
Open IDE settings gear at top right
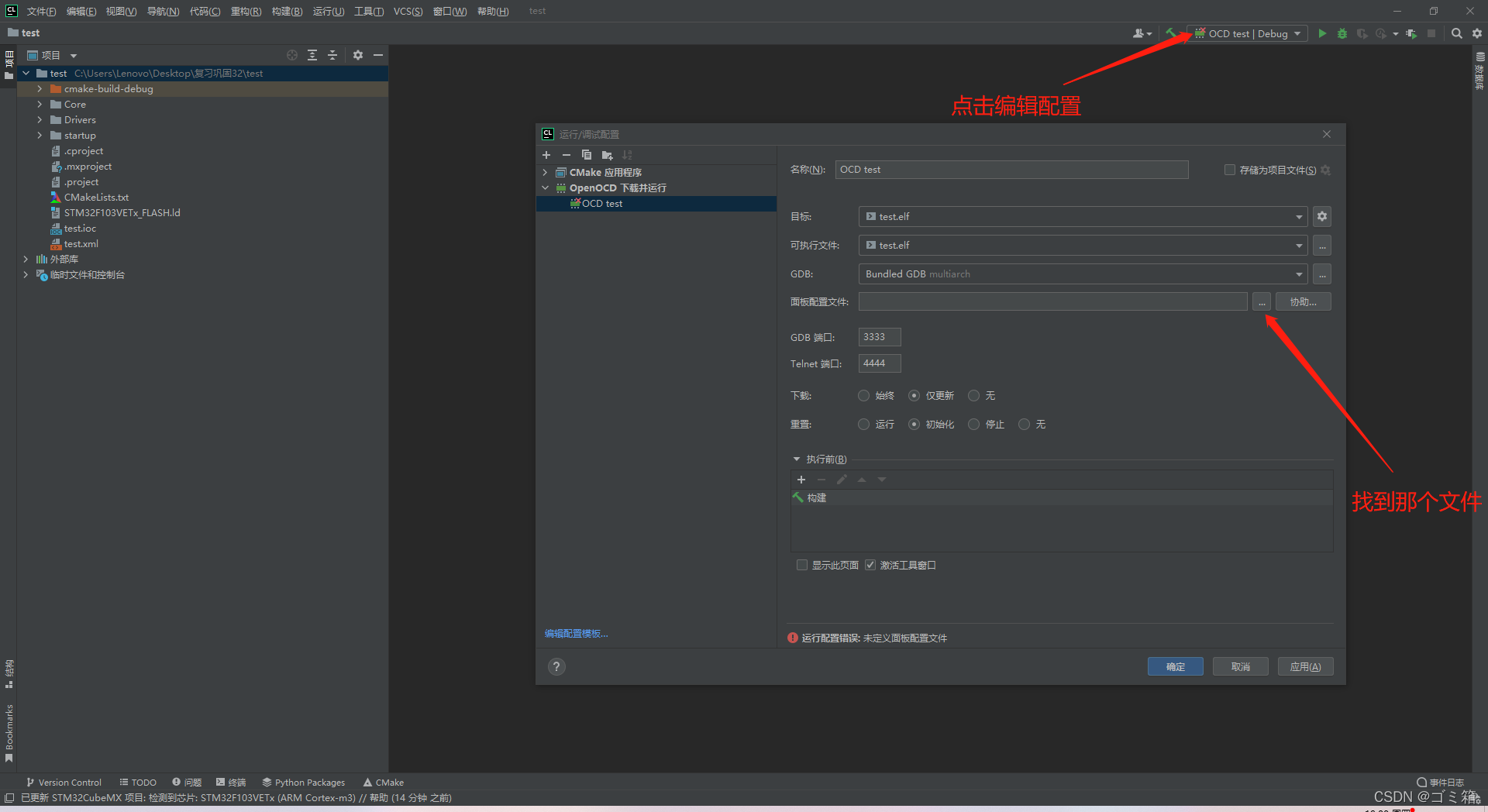pyautogui.click(x=1477, y=33)
